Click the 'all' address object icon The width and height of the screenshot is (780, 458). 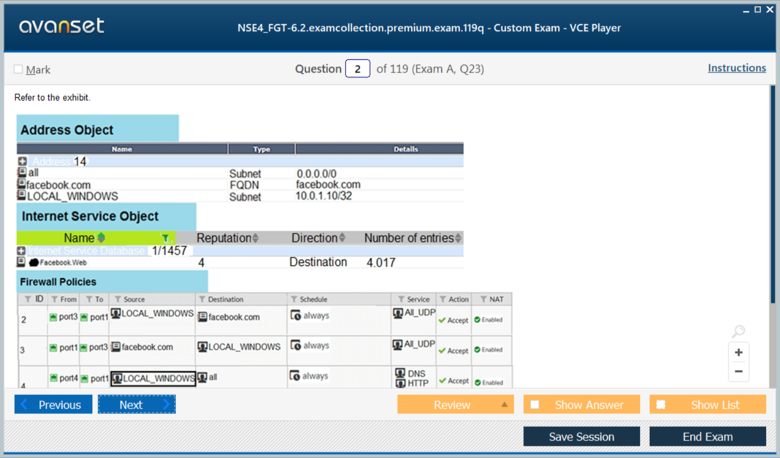tap(22, 172)
